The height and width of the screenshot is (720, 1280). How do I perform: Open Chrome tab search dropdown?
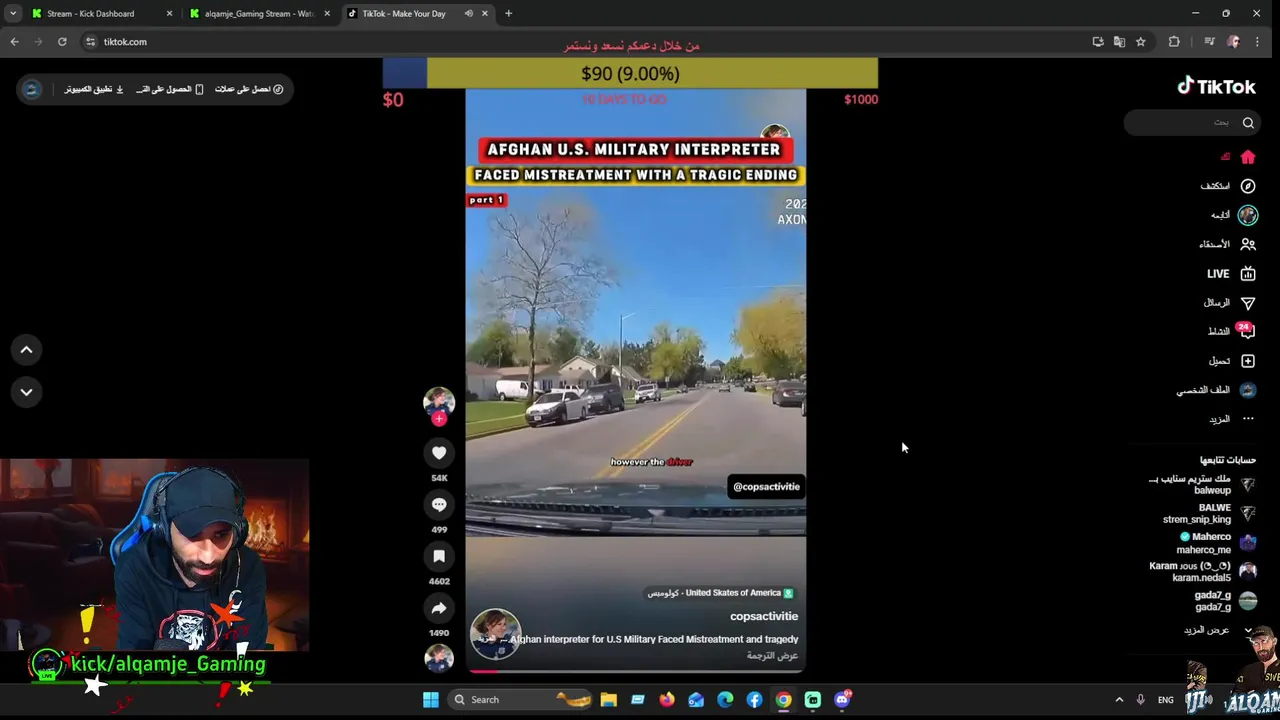tap(13, 13)
